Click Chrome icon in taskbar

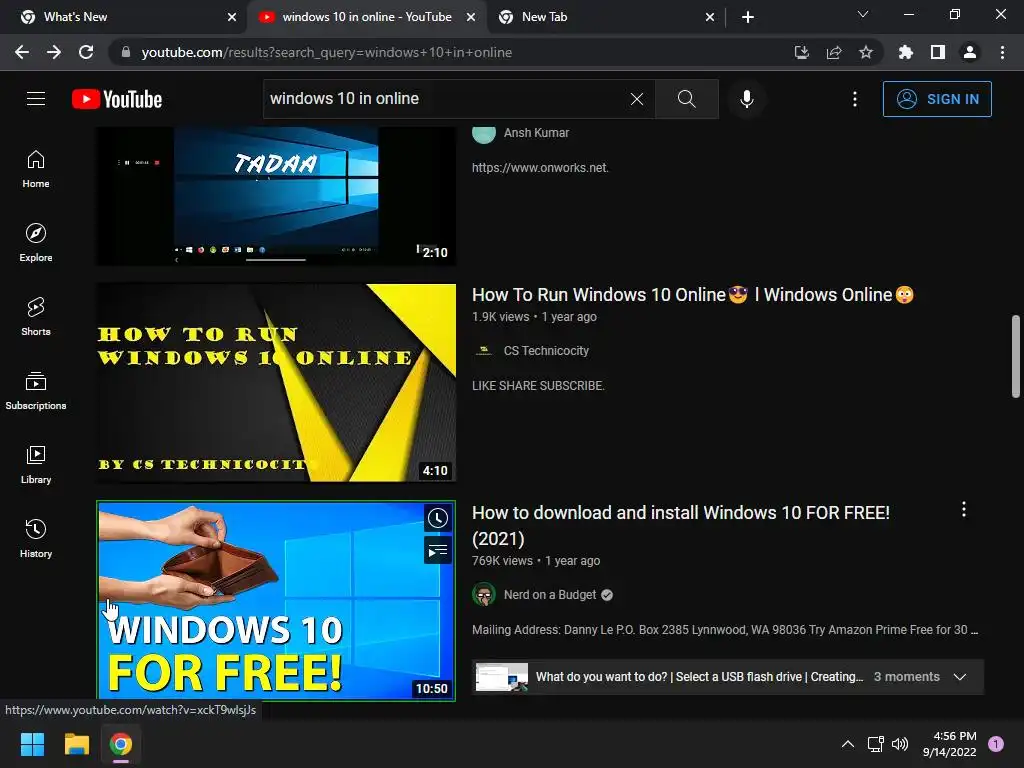pyautogui.click(x=120, y=744)
